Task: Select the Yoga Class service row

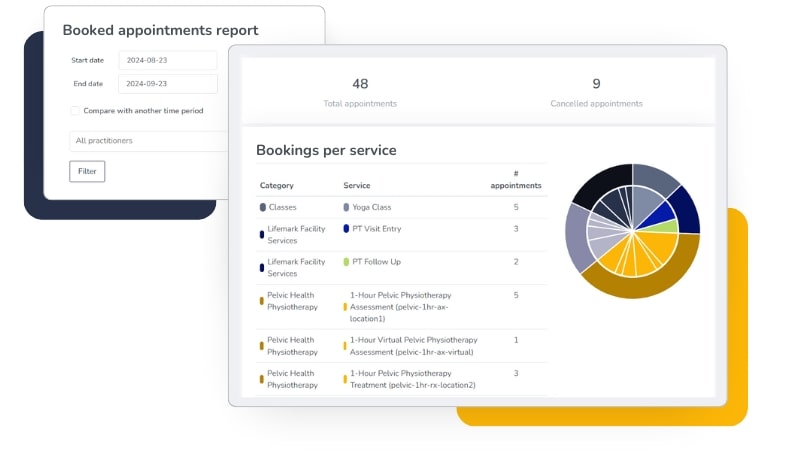Action: (400, 207)
